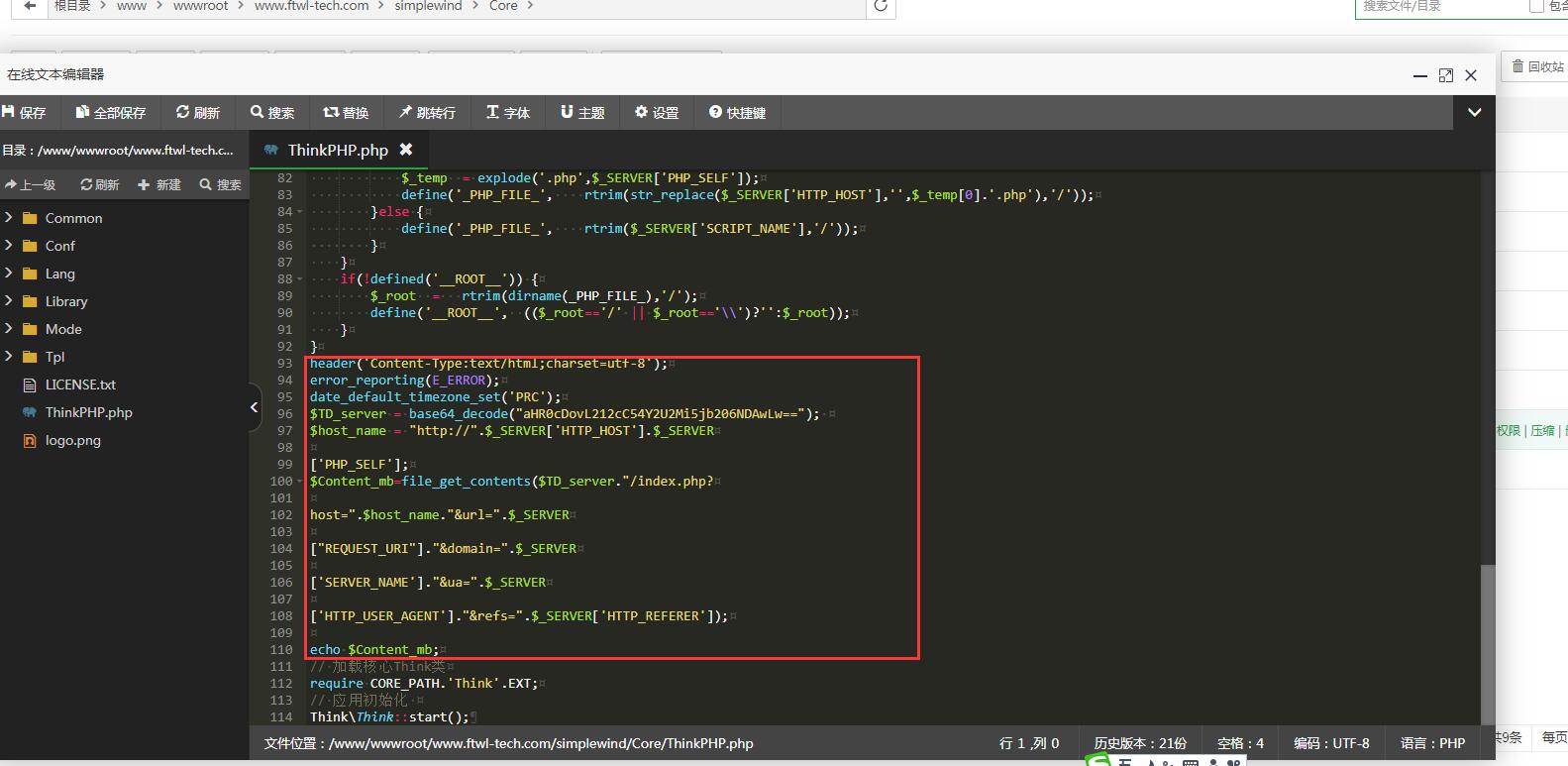Click 刷新 in the editor top toolbar
This screenshot has width=1568, height=766.
(x=198, y=113)
